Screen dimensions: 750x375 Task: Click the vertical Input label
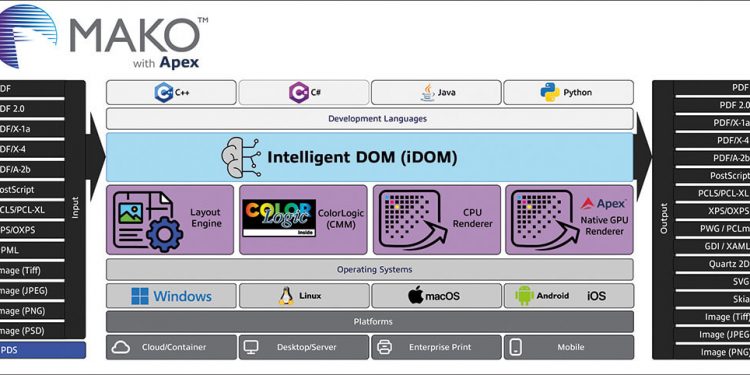75,208
